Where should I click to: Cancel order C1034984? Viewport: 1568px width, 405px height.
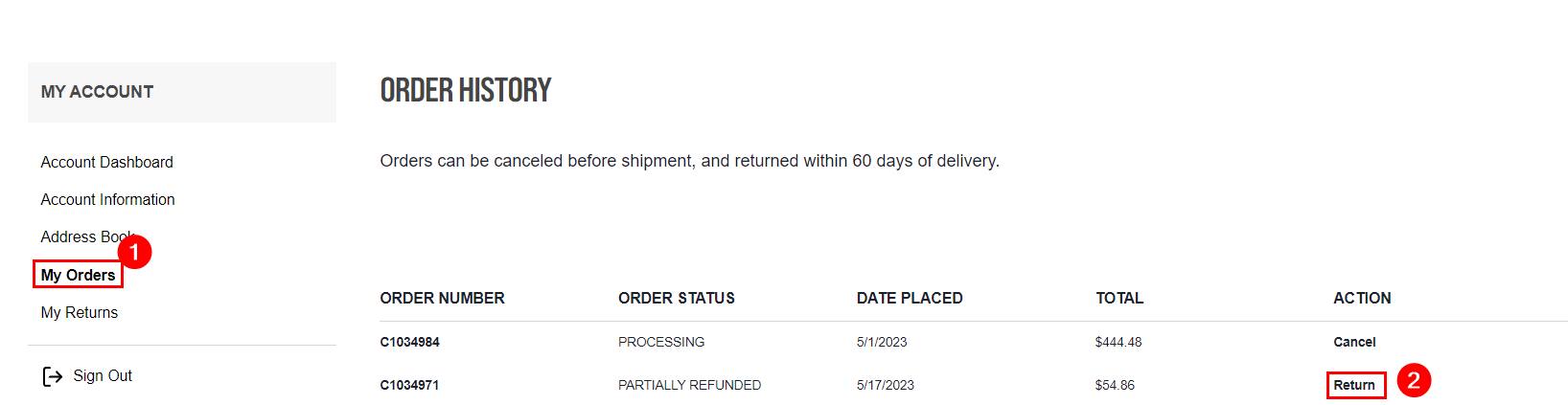(1354, 343)
